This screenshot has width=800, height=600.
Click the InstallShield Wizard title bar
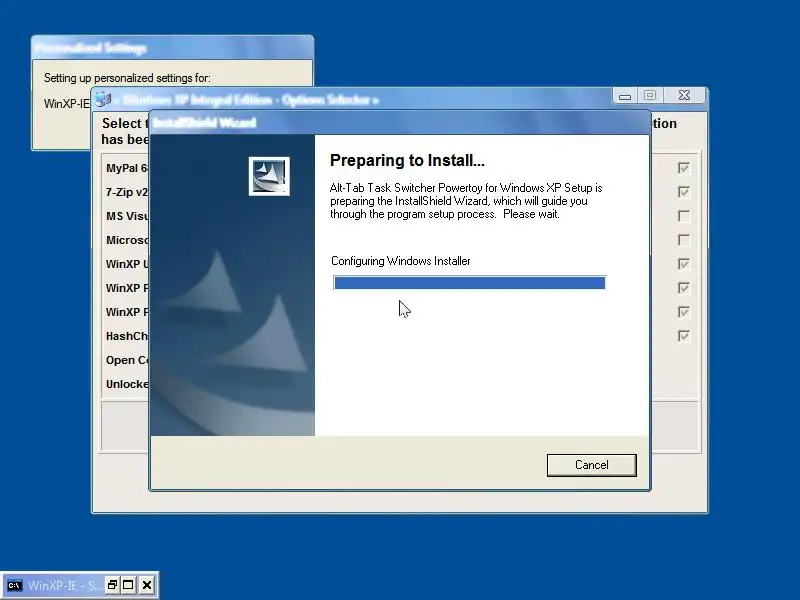click(x=400, y=122)
